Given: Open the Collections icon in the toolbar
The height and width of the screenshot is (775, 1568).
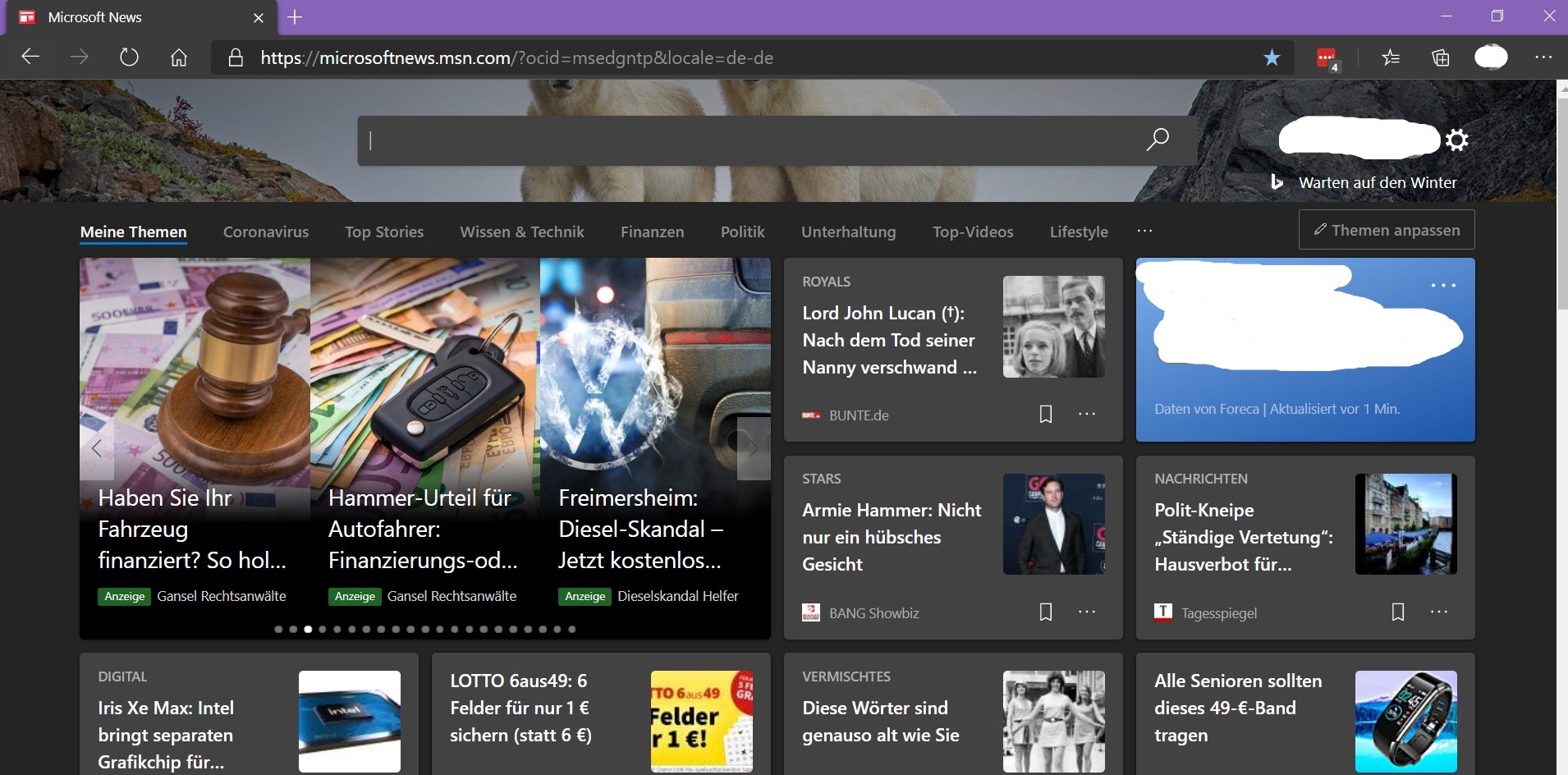Looking at the screenshot, I should [1441, 57].
